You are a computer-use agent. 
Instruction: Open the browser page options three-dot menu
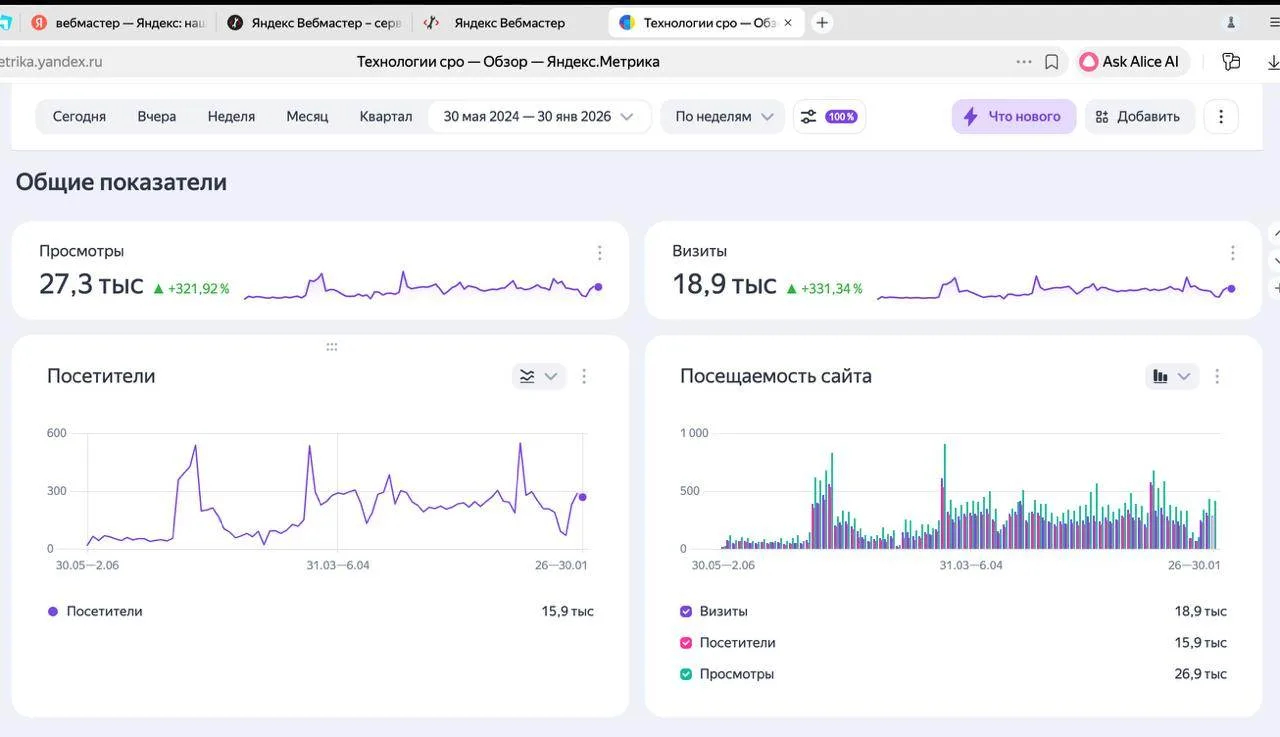click(1024, 62)
